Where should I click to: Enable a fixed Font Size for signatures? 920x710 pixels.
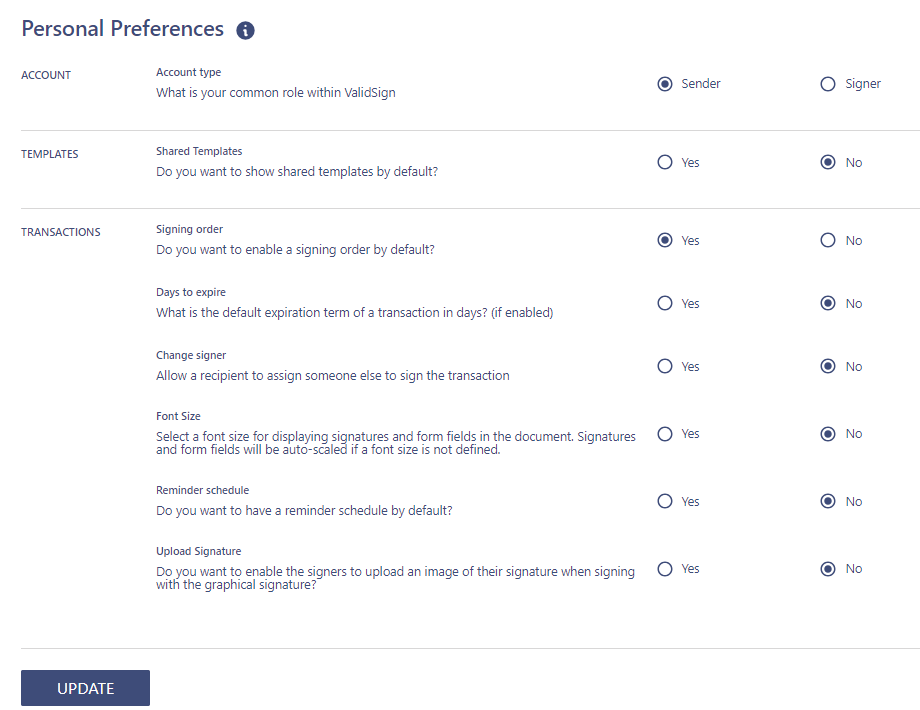665,433
